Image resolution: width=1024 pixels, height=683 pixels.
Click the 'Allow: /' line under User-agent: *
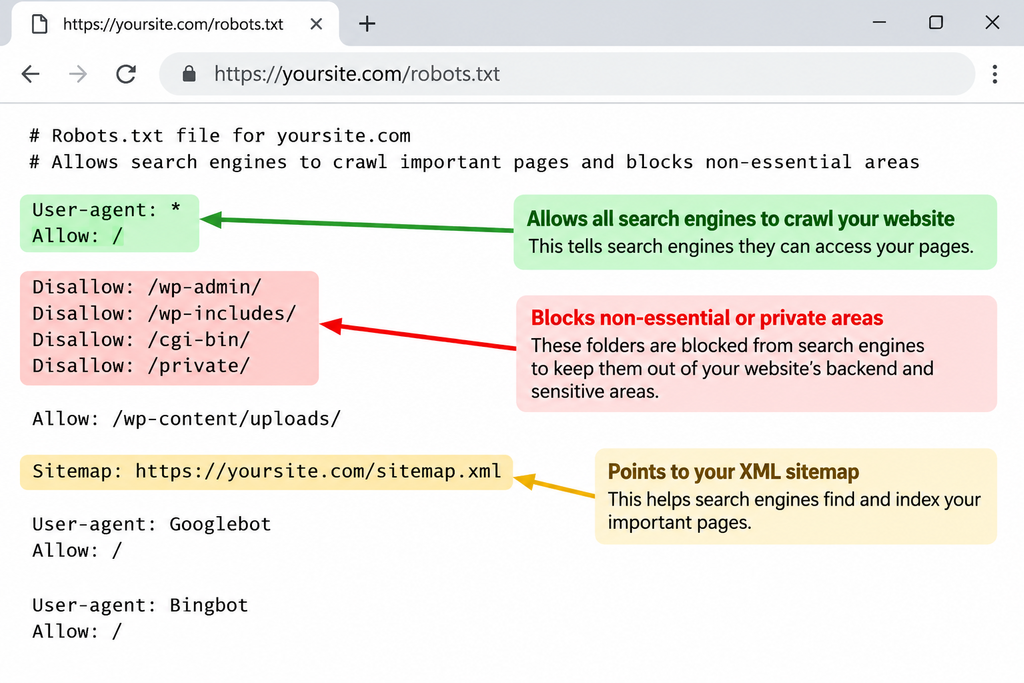(77, 236)
